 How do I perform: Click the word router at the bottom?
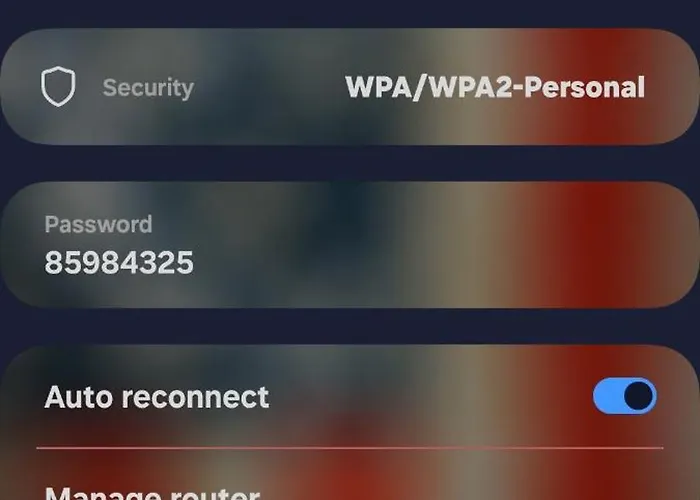[x=216, y=493]
